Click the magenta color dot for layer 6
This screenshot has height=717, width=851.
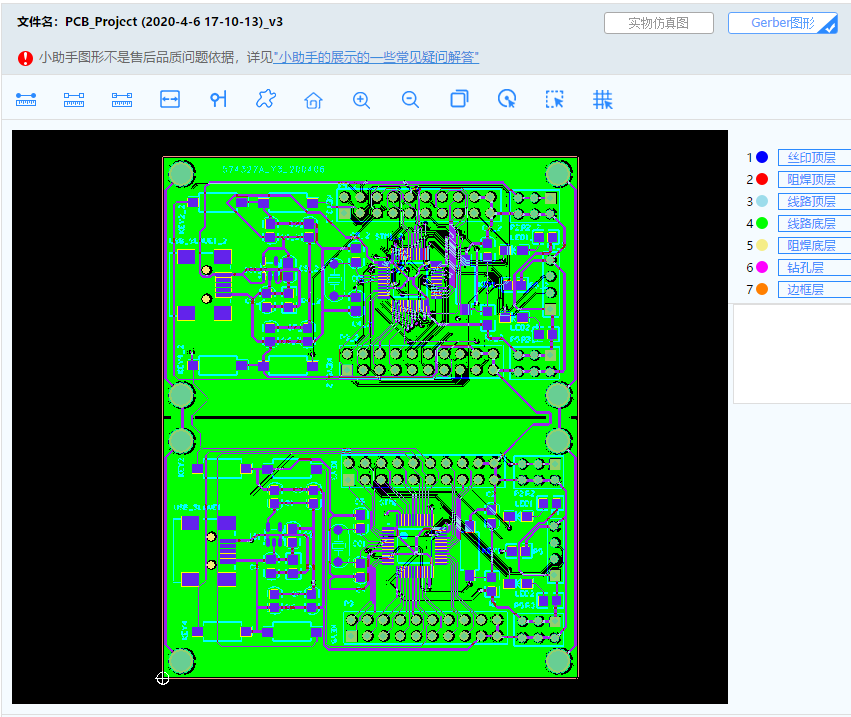click(x=762, y=267)
